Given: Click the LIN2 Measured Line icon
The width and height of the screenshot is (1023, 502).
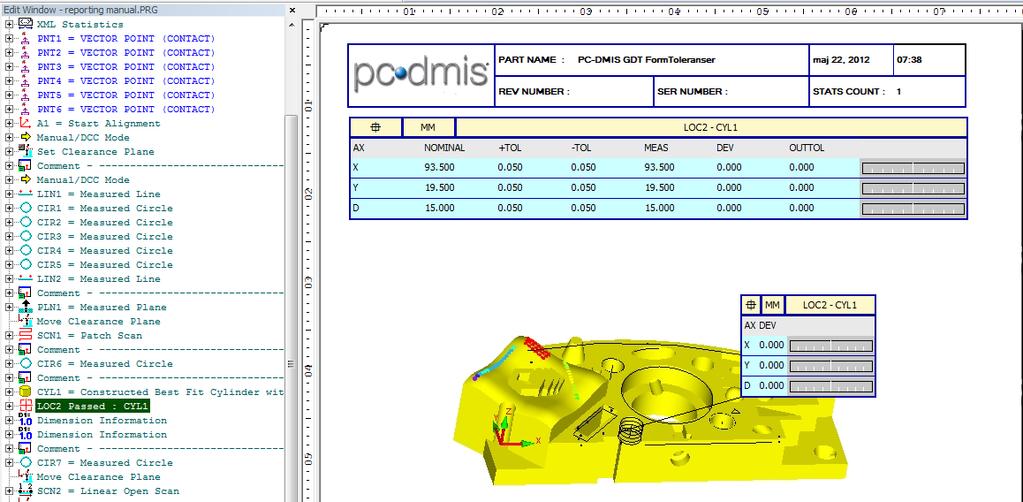Looking at the screenshot, I should (25, 279).
